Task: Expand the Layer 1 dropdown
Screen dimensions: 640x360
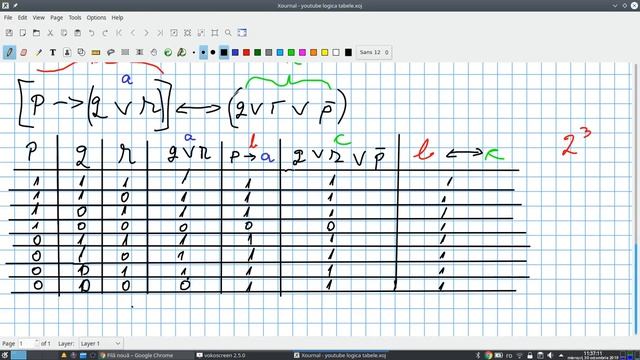Action: pos(100,343)
